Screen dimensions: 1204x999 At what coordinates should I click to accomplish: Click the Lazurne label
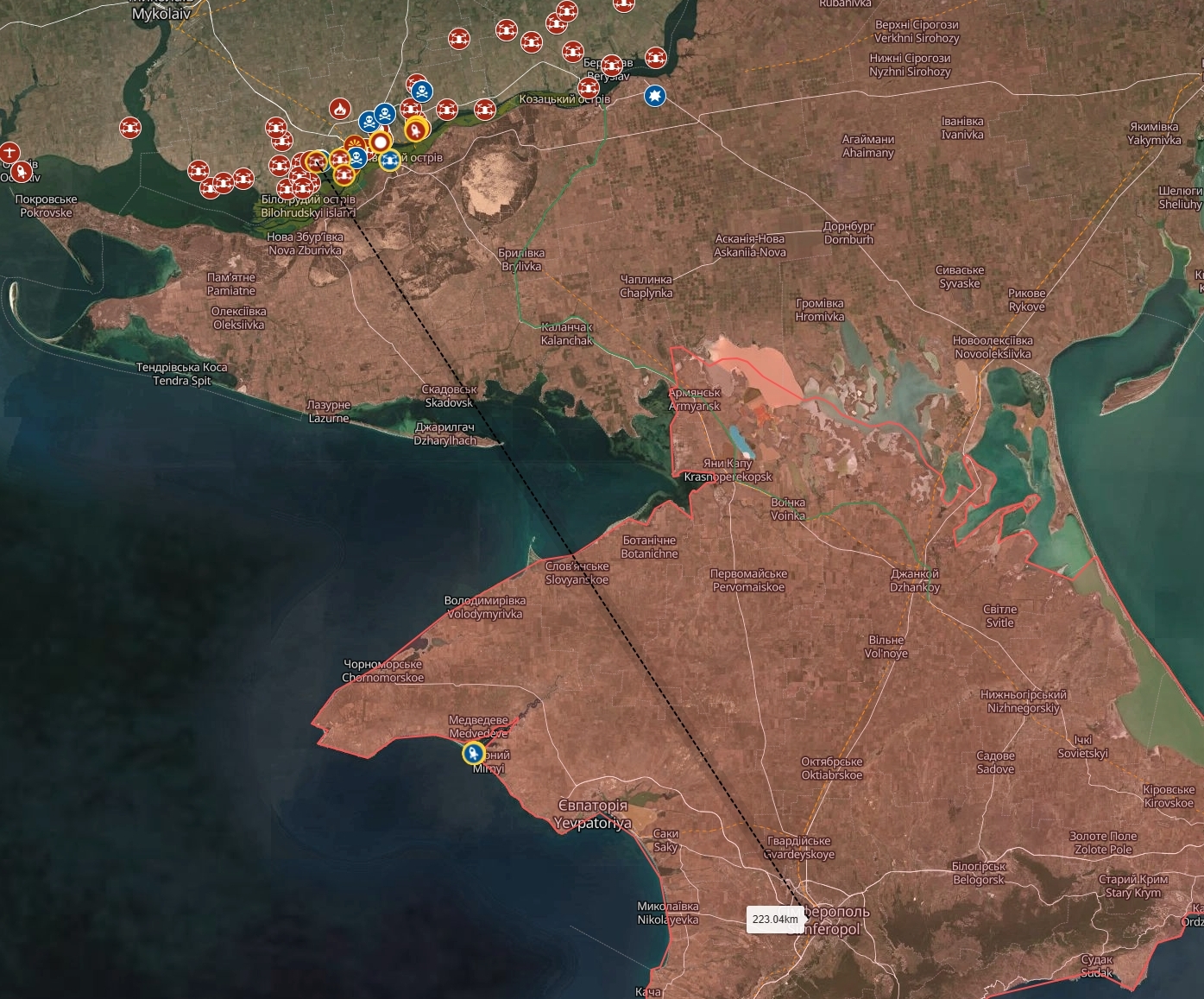pyautogui.click(x=329, y=411)
